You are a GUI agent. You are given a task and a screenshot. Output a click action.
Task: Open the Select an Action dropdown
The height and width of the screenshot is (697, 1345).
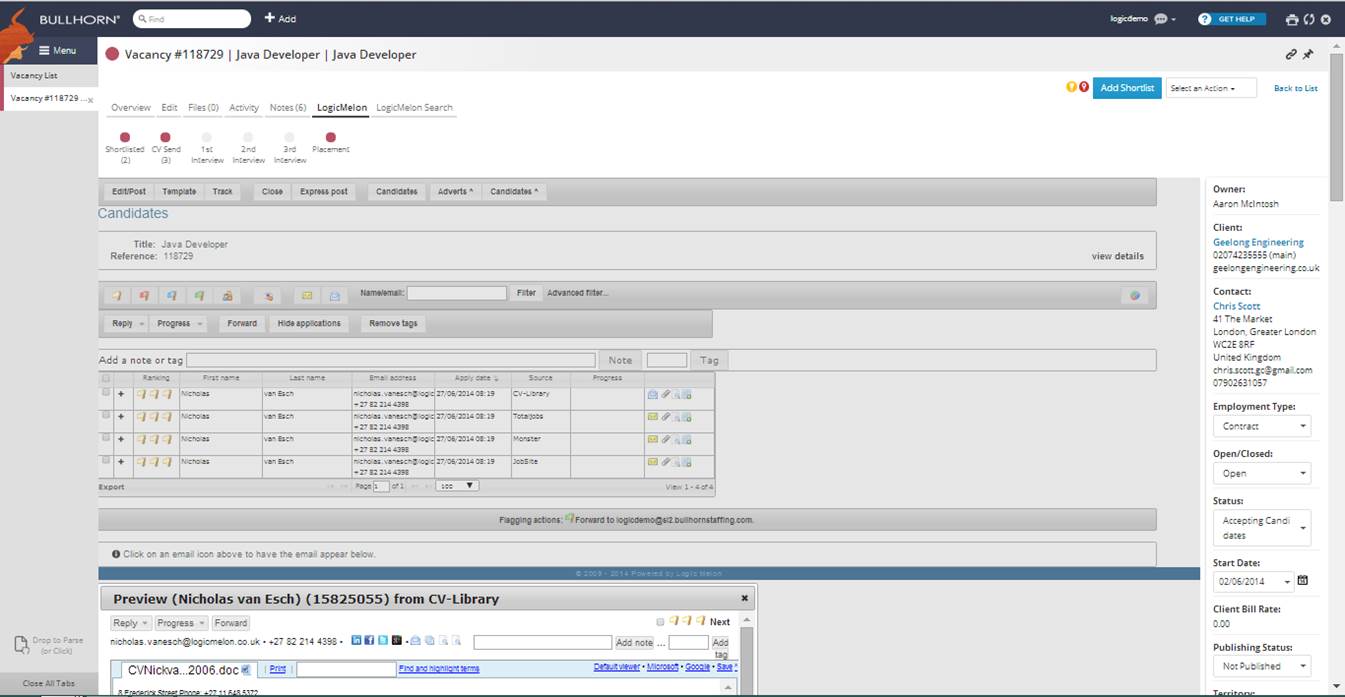point(1211,88)
